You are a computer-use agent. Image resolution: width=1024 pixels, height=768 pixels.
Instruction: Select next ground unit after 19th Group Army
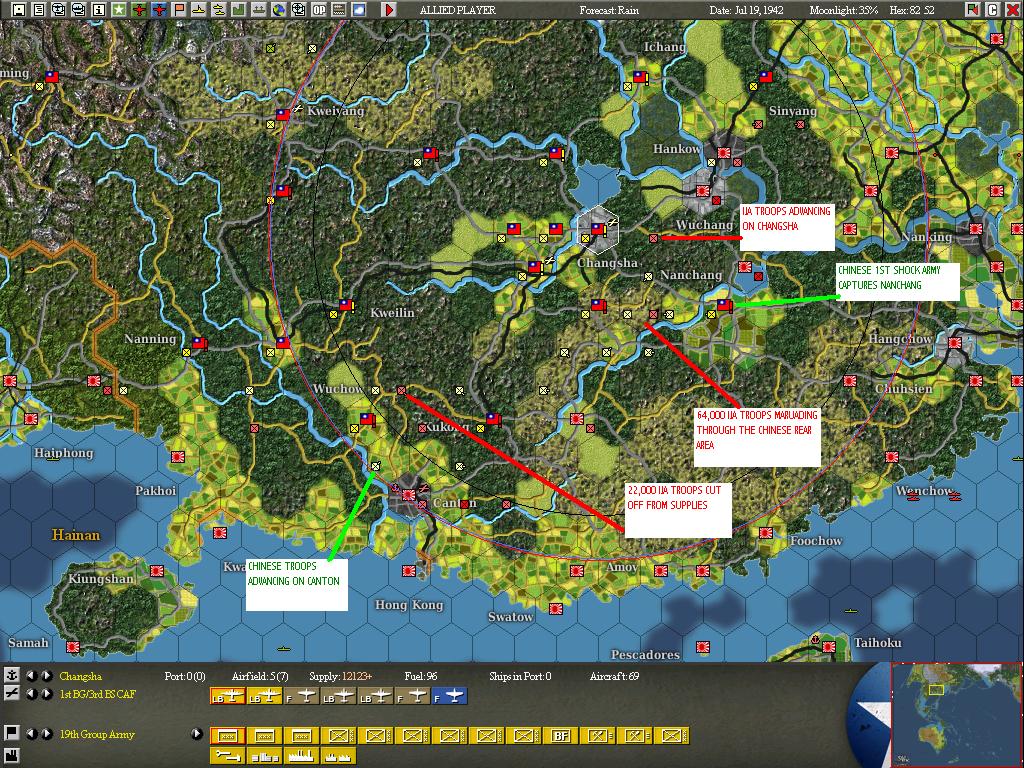47,734
